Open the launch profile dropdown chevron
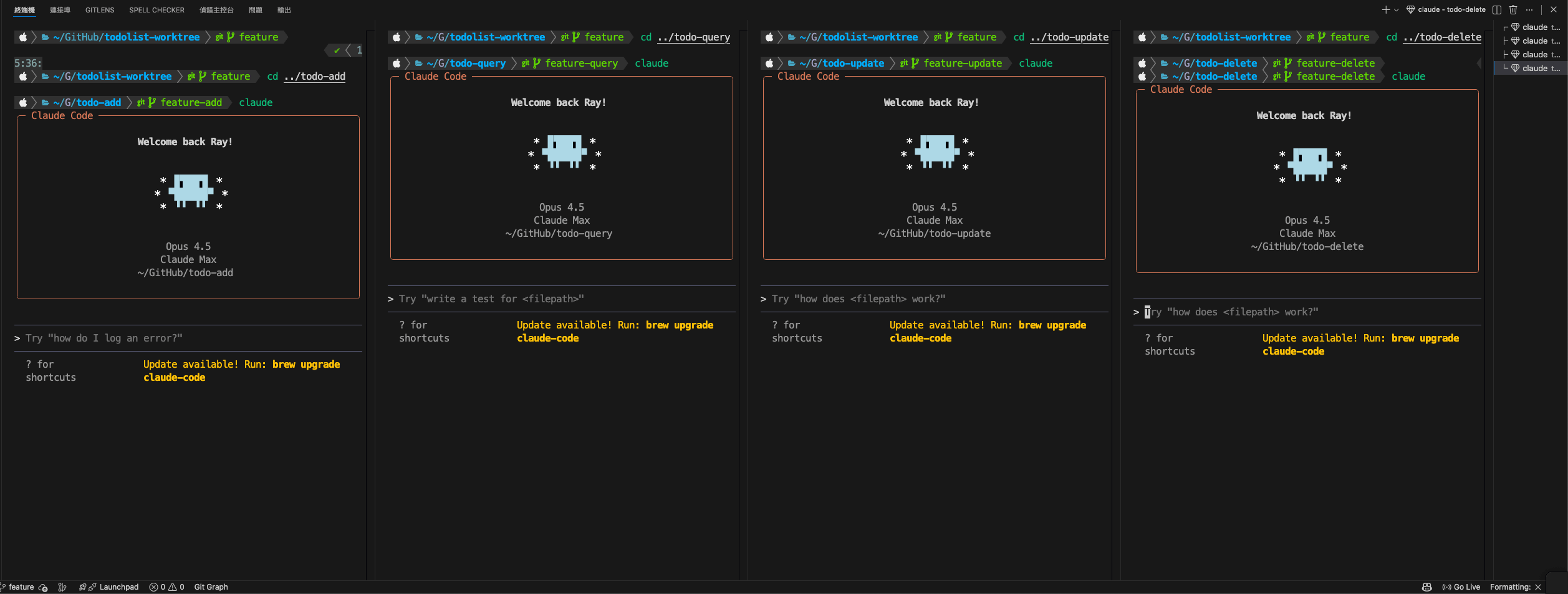This screenshot has height=594, width=1568. point(1397,10)
